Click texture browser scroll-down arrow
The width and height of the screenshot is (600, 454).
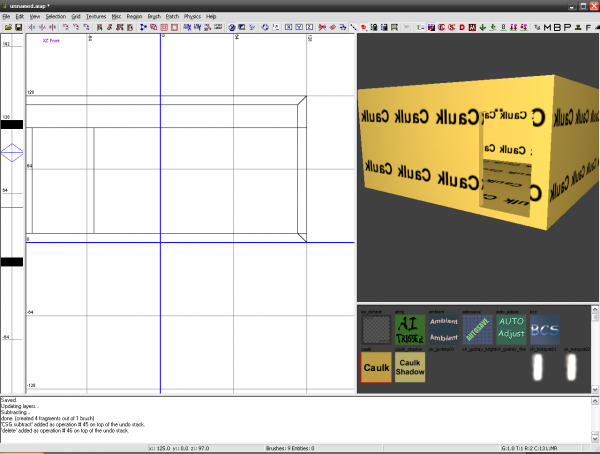595,390
